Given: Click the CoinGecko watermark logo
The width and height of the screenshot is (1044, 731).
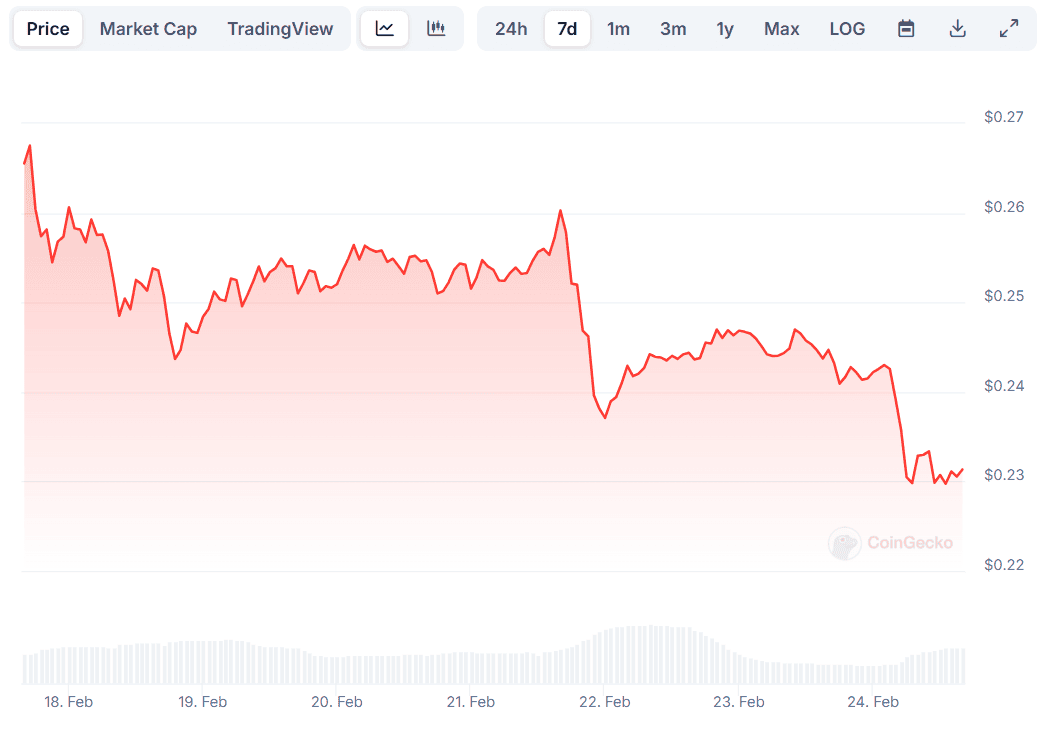Looking at the screenshot, I should click(x=891, y=543).
